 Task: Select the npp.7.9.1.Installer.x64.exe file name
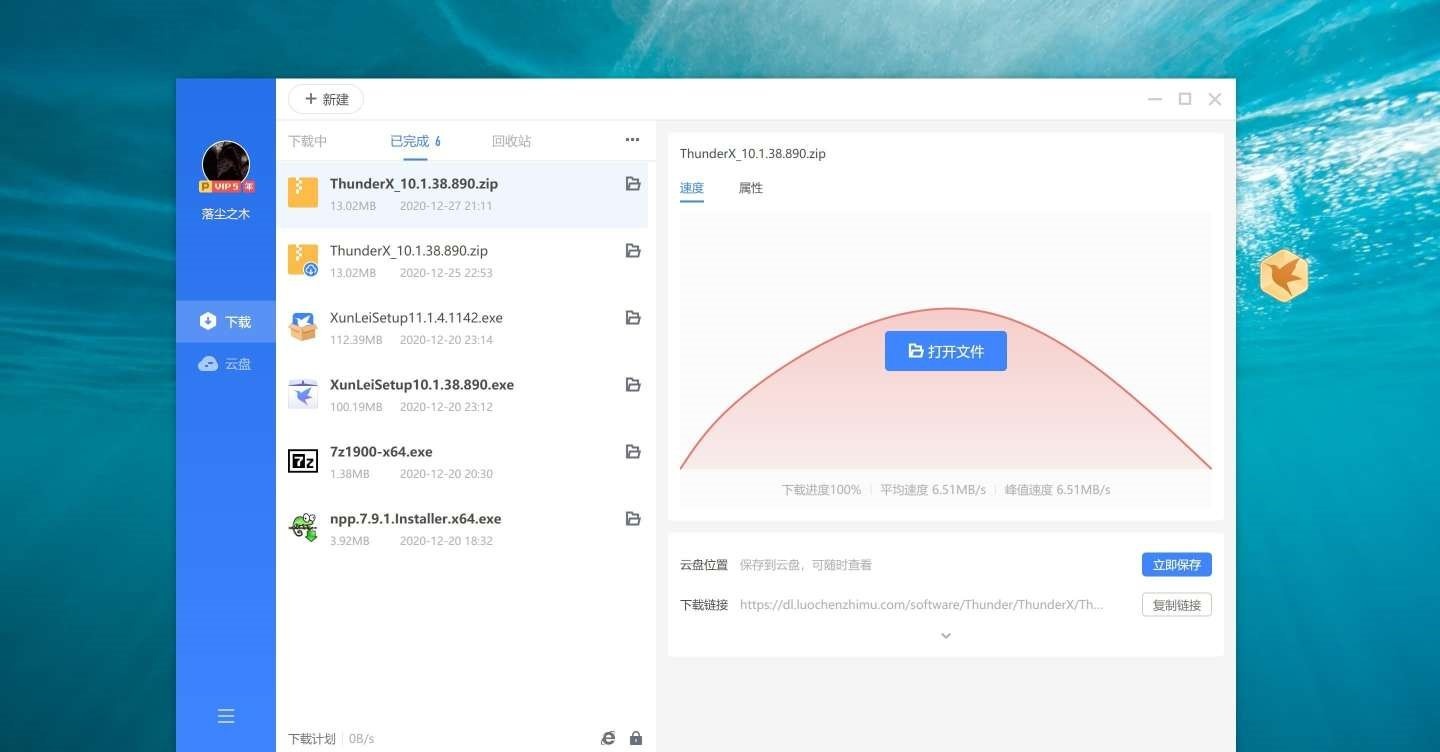[416, 519]
